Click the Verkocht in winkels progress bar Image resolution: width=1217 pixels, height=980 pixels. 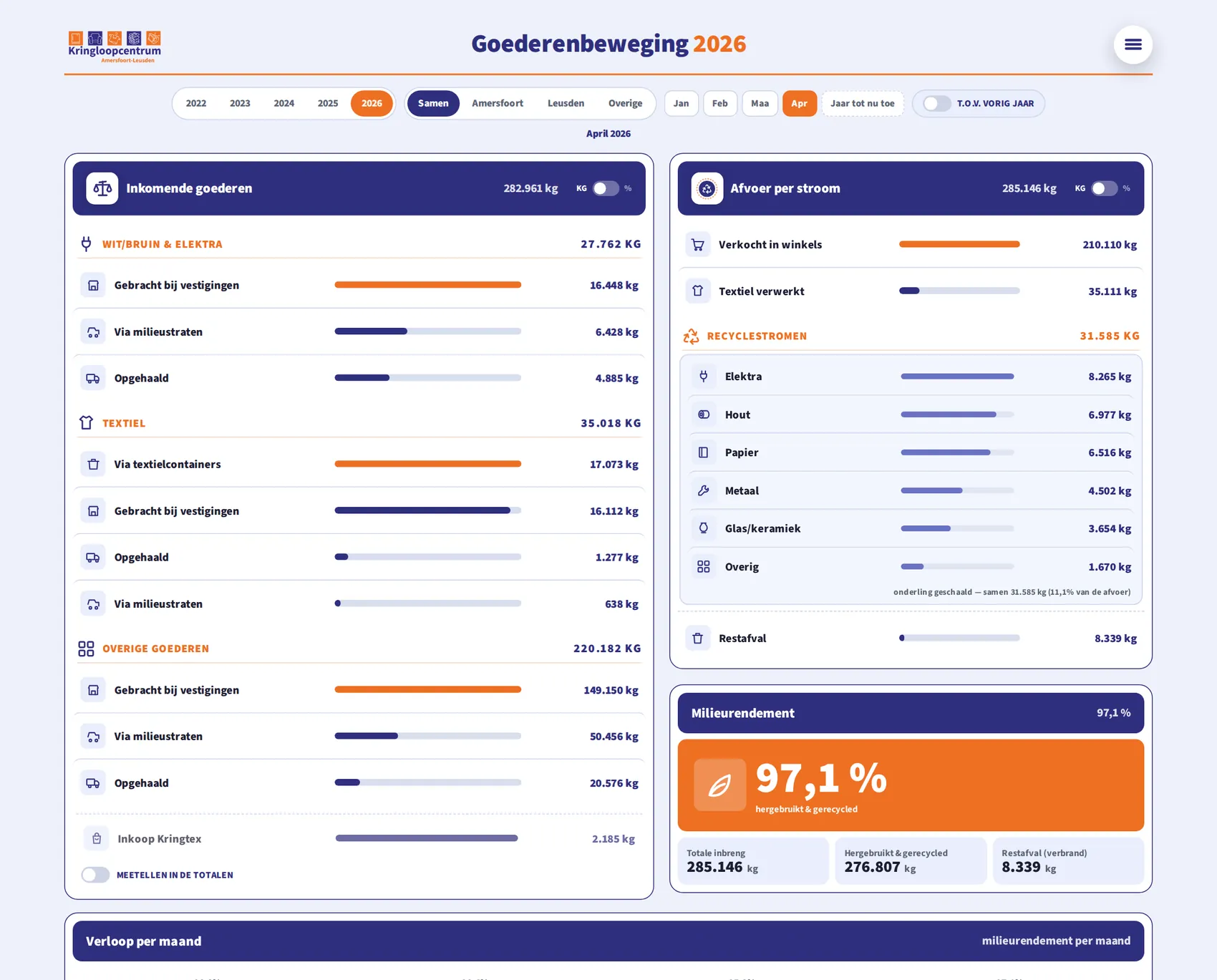[x=959, y=245]
